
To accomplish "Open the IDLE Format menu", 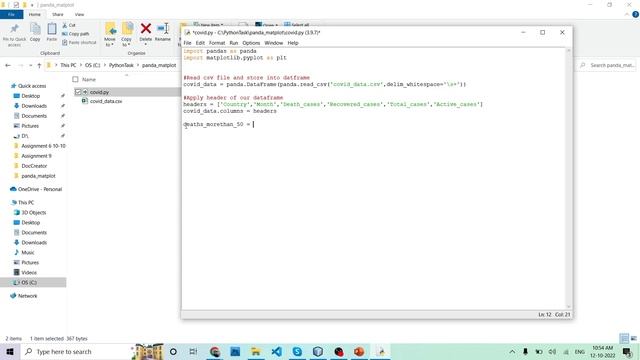I will click(x=217, y=43).
